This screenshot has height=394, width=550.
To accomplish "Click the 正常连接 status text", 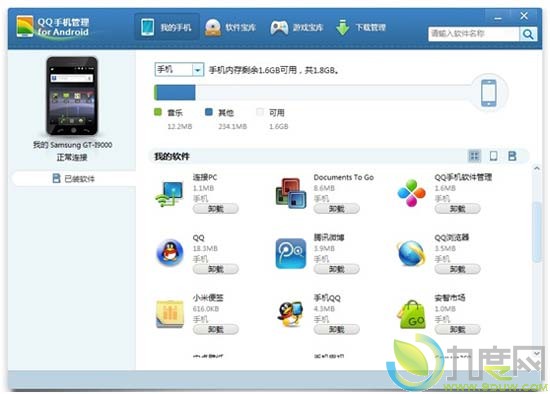I will [72, 157].
